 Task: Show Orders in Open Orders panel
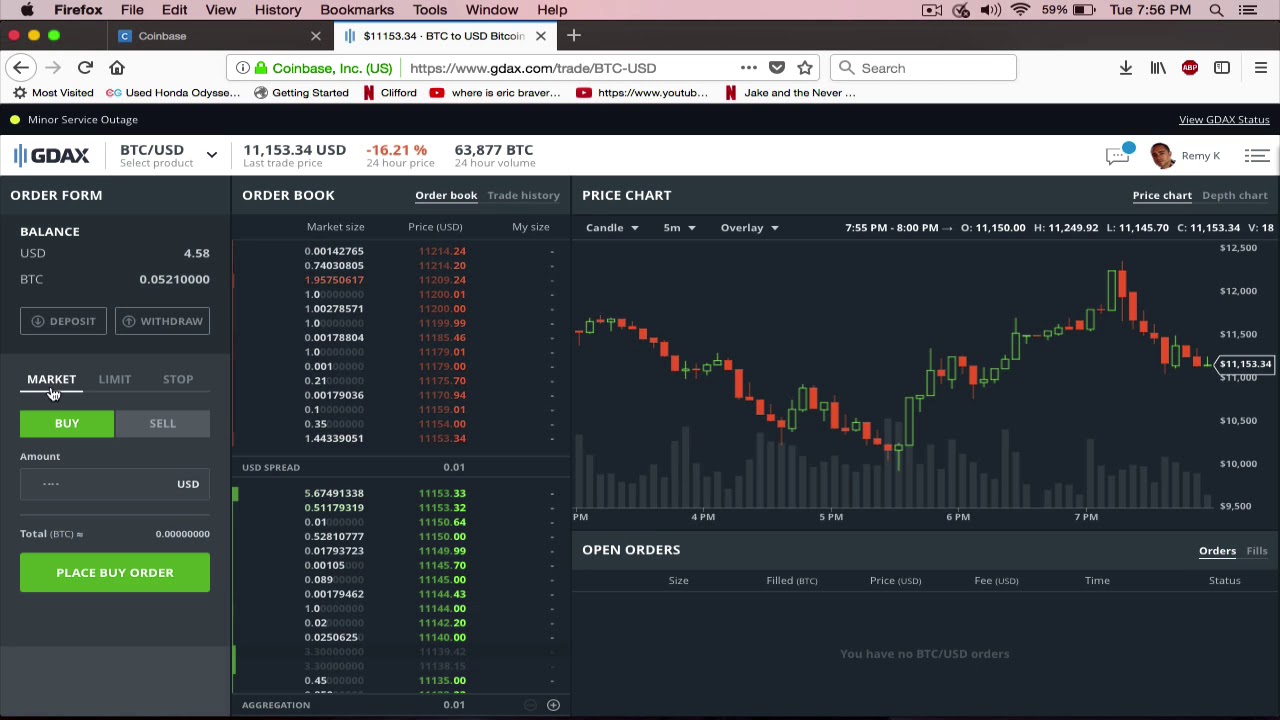click(1217, 551)
